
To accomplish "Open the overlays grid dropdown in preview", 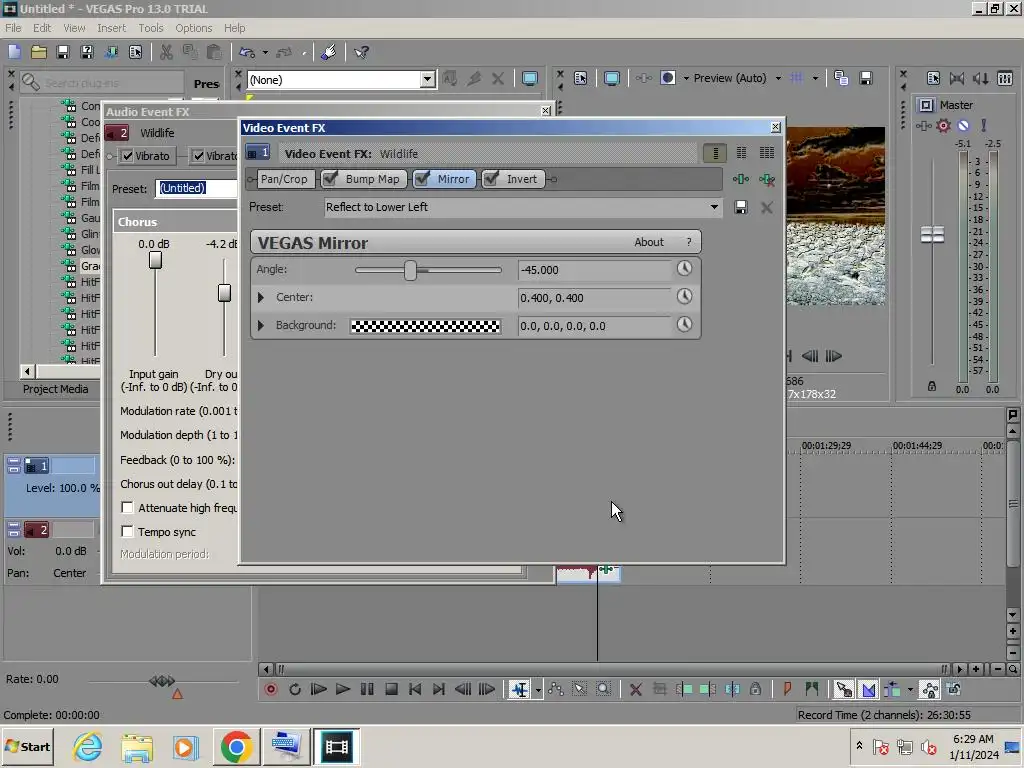I will tap(815, 78).
